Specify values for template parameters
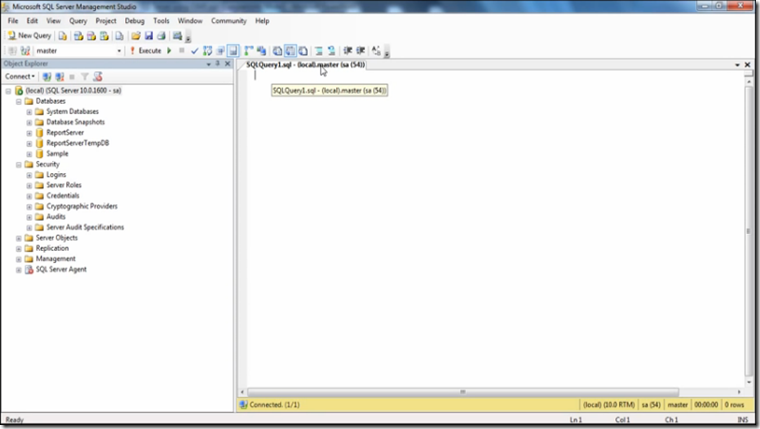760x429 pixels. (376, 50)
